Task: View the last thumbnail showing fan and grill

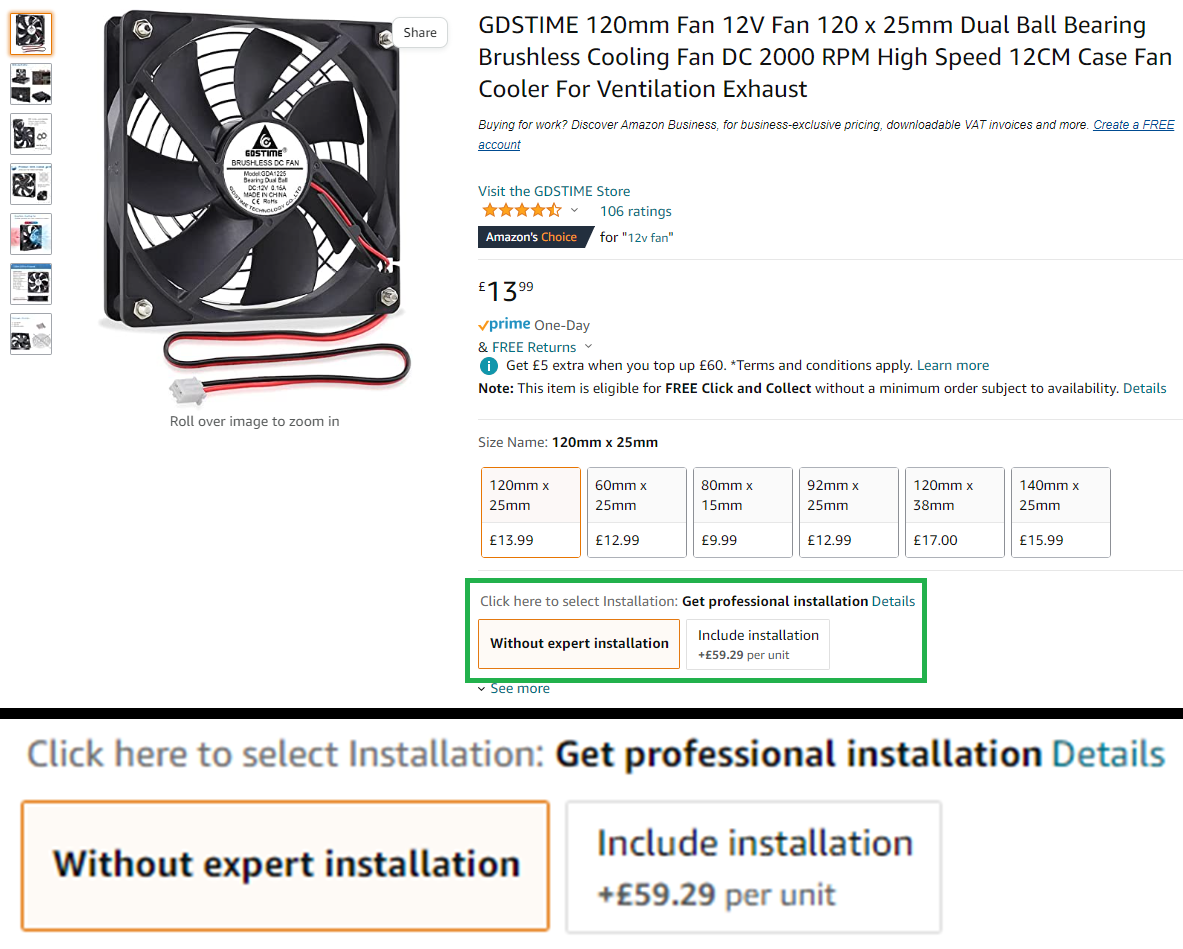Action: tap(31, 334)
